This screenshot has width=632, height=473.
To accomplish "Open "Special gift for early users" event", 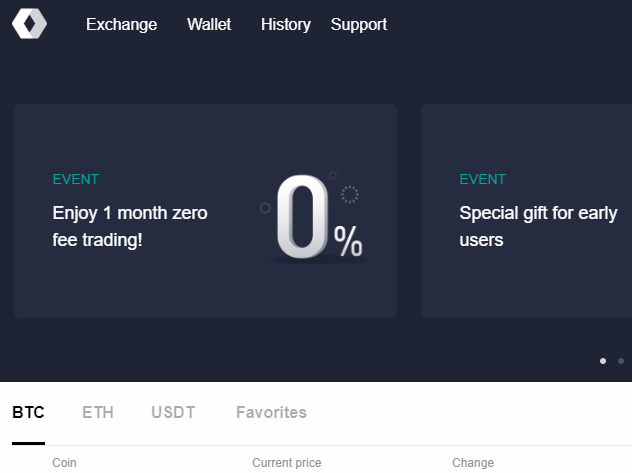I will point(538,226).
